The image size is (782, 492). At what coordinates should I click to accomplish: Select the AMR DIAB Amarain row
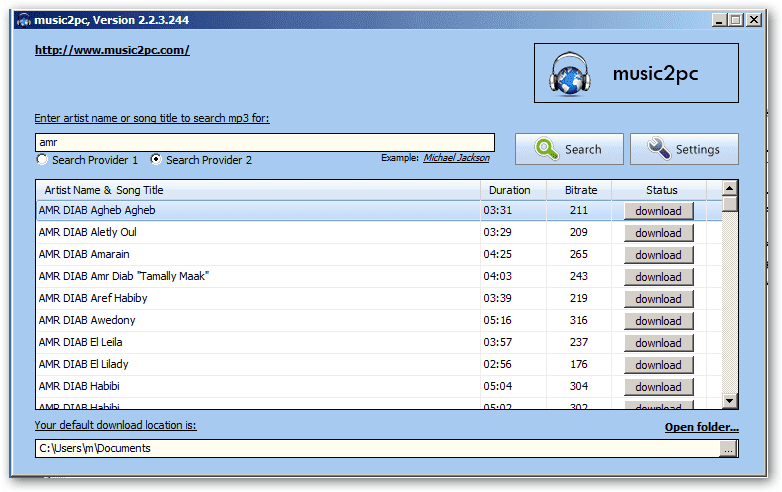coord(379,254)
